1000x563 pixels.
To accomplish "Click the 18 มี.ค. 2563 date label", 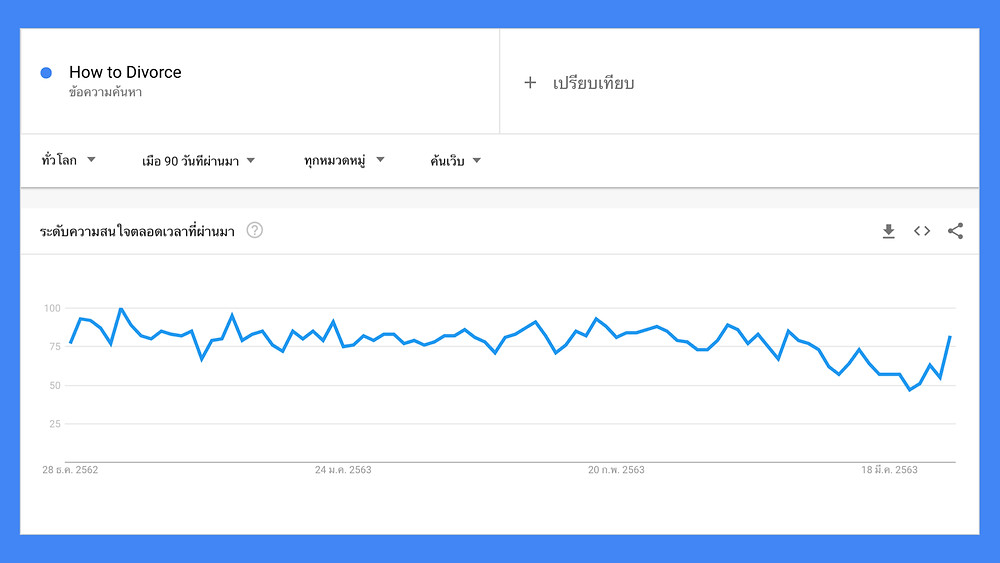I will click(889, 470).
